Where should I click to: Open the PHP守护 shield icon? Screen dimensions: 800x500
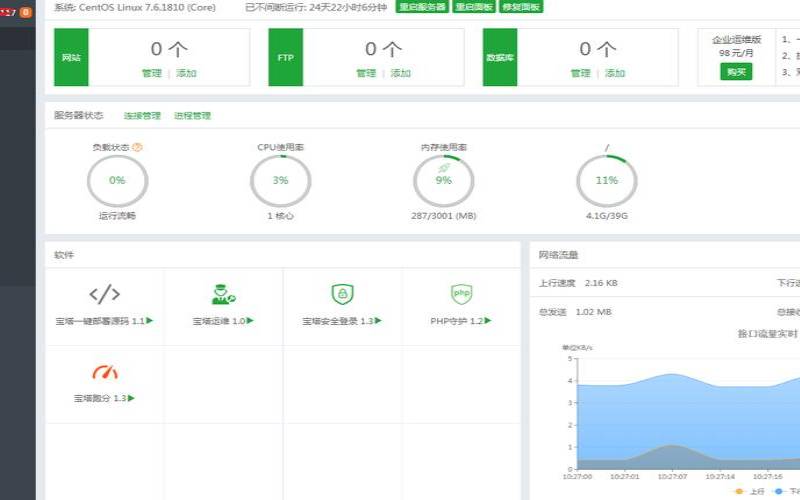click(x=461, y=294)
